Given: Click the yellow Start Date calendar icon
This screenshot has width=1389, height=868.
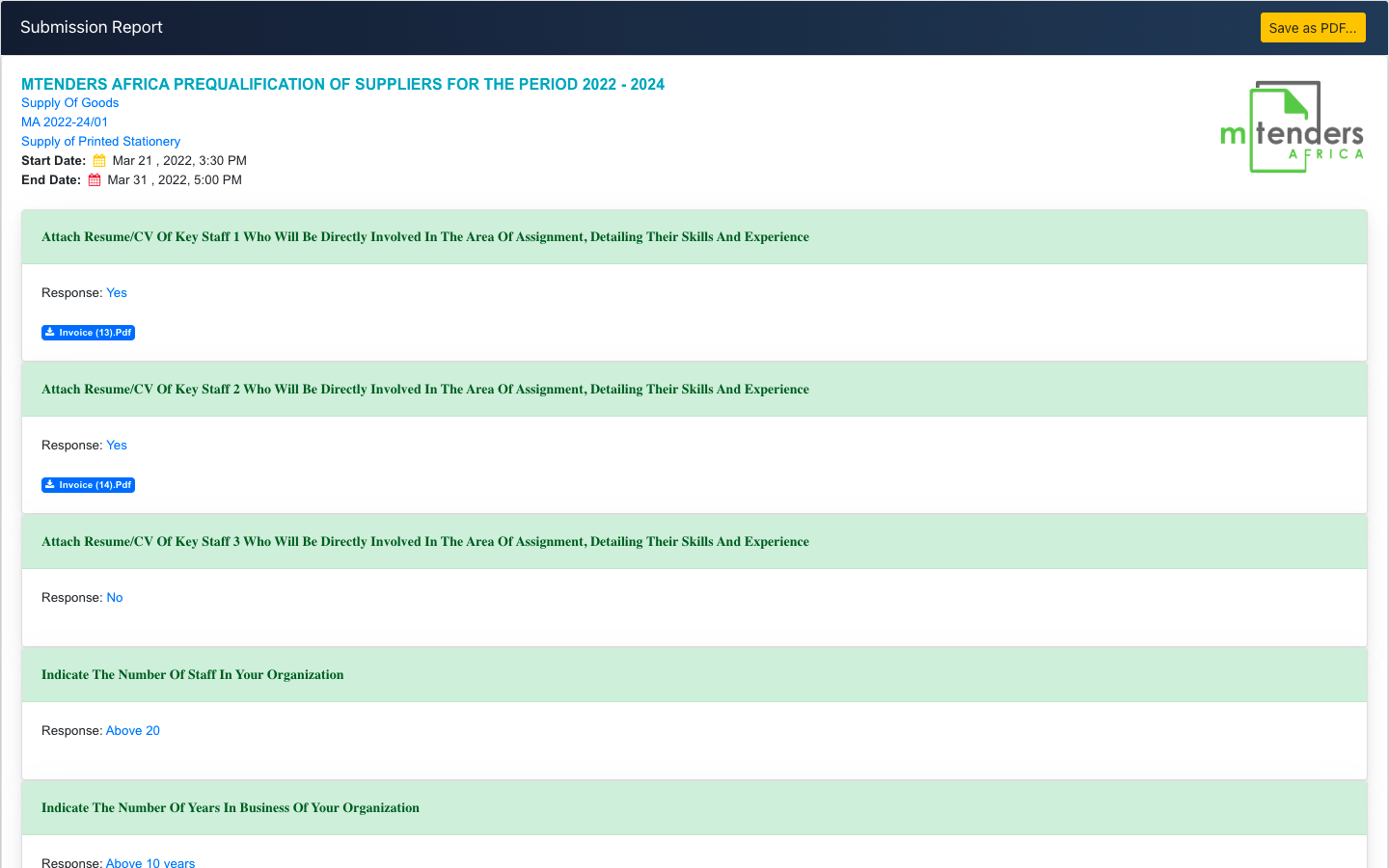Looking at the screenshot, I should coord(99,161).
